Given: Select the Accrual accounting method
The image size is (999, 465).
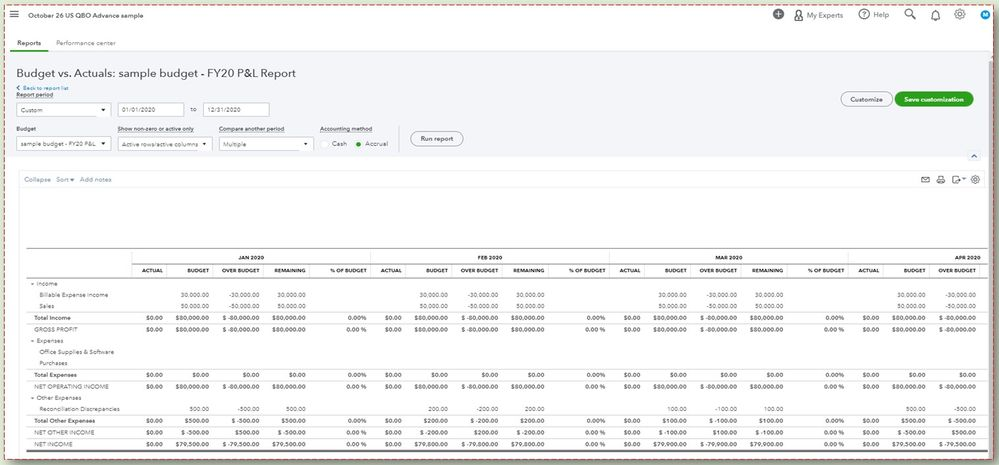Looking at the screenshot, I should [x=359, y=144].
